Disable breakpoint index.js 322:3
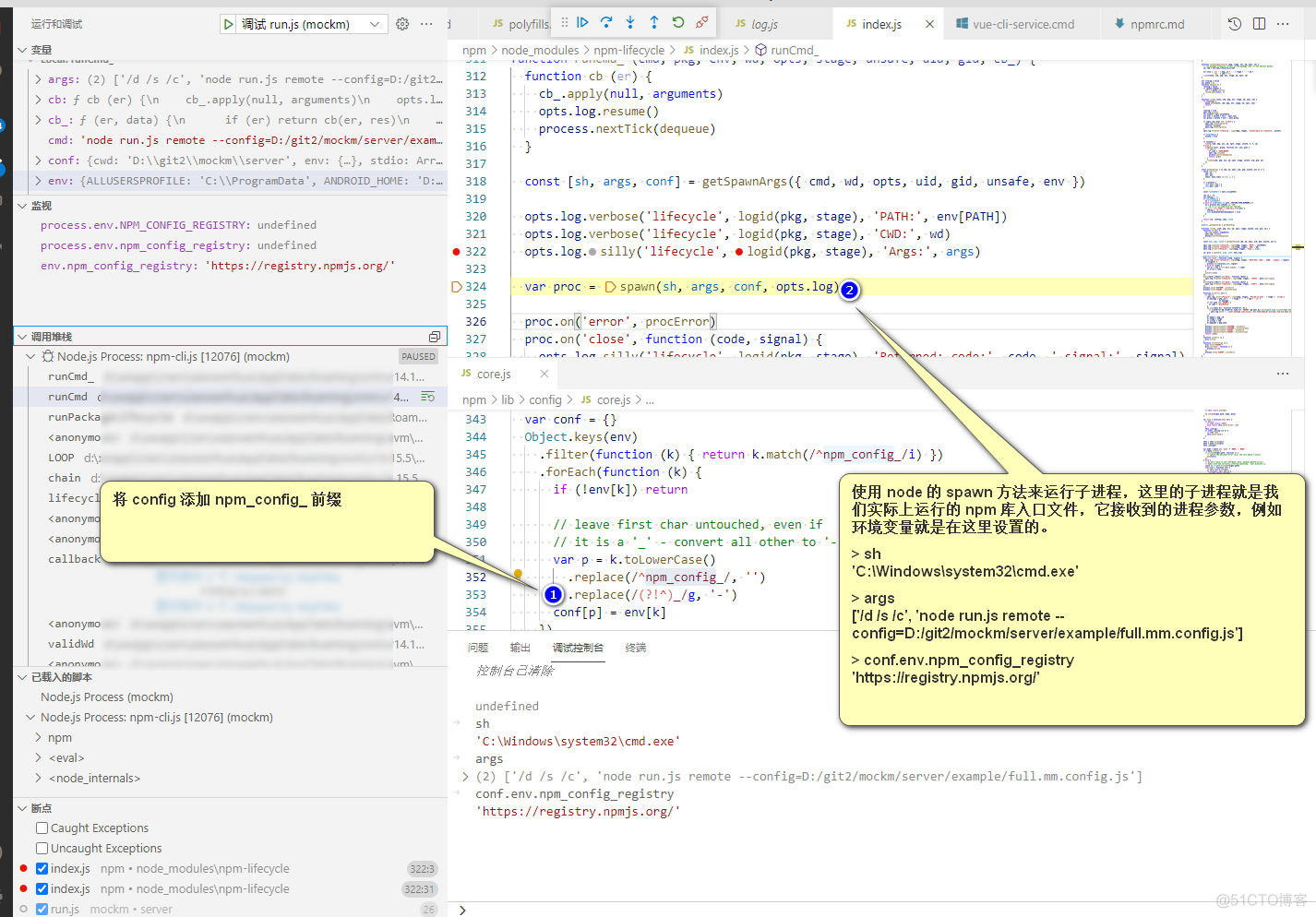The image size is (1316, 917). point(42,869)
